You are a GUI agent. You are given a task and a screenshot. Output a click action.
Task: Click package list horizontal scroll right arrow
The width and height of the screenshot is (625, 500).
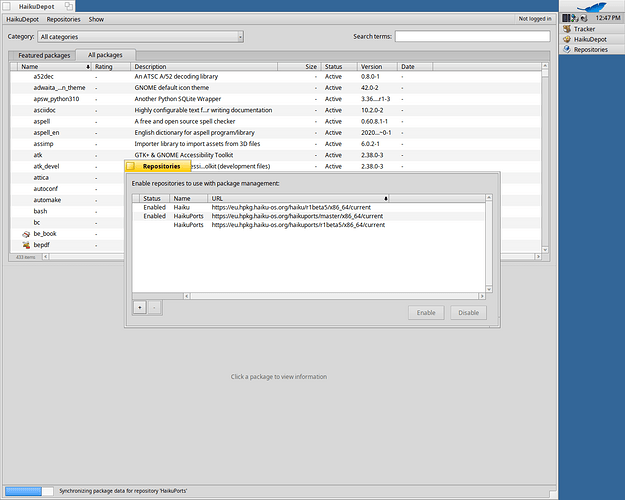click(538, 257)
